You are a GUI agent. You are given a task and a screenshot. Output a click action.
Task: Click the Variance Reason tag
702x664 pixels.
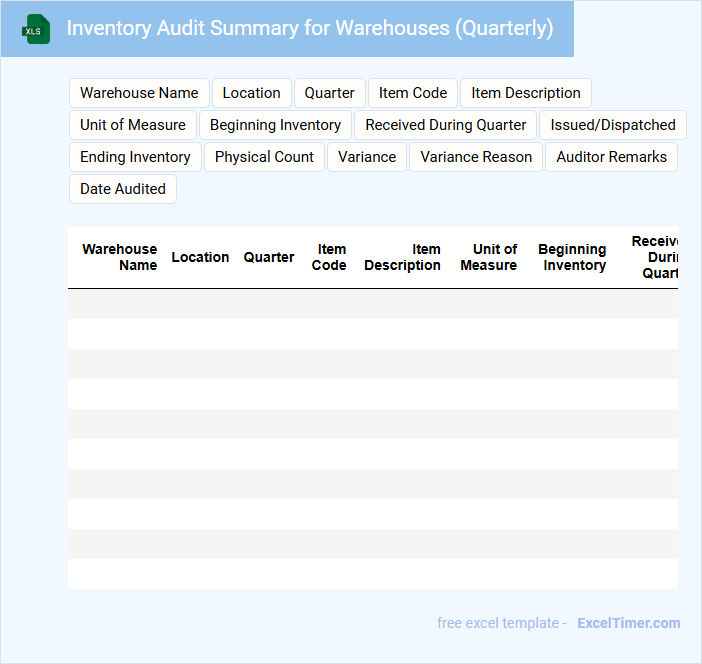tap(476, 157)
